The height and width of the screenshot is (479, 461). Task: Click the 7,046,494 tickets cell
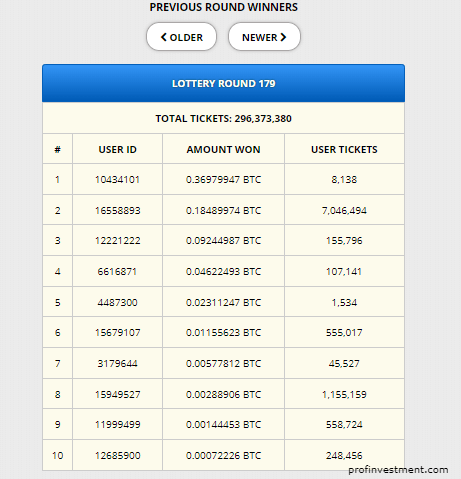(344, 211)
